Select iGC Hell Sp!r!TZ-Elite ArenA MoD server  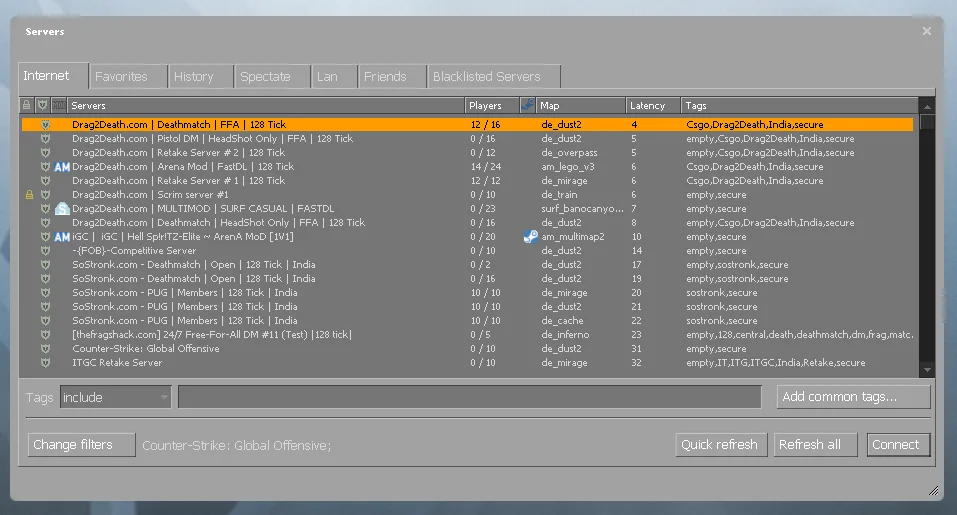468,237
